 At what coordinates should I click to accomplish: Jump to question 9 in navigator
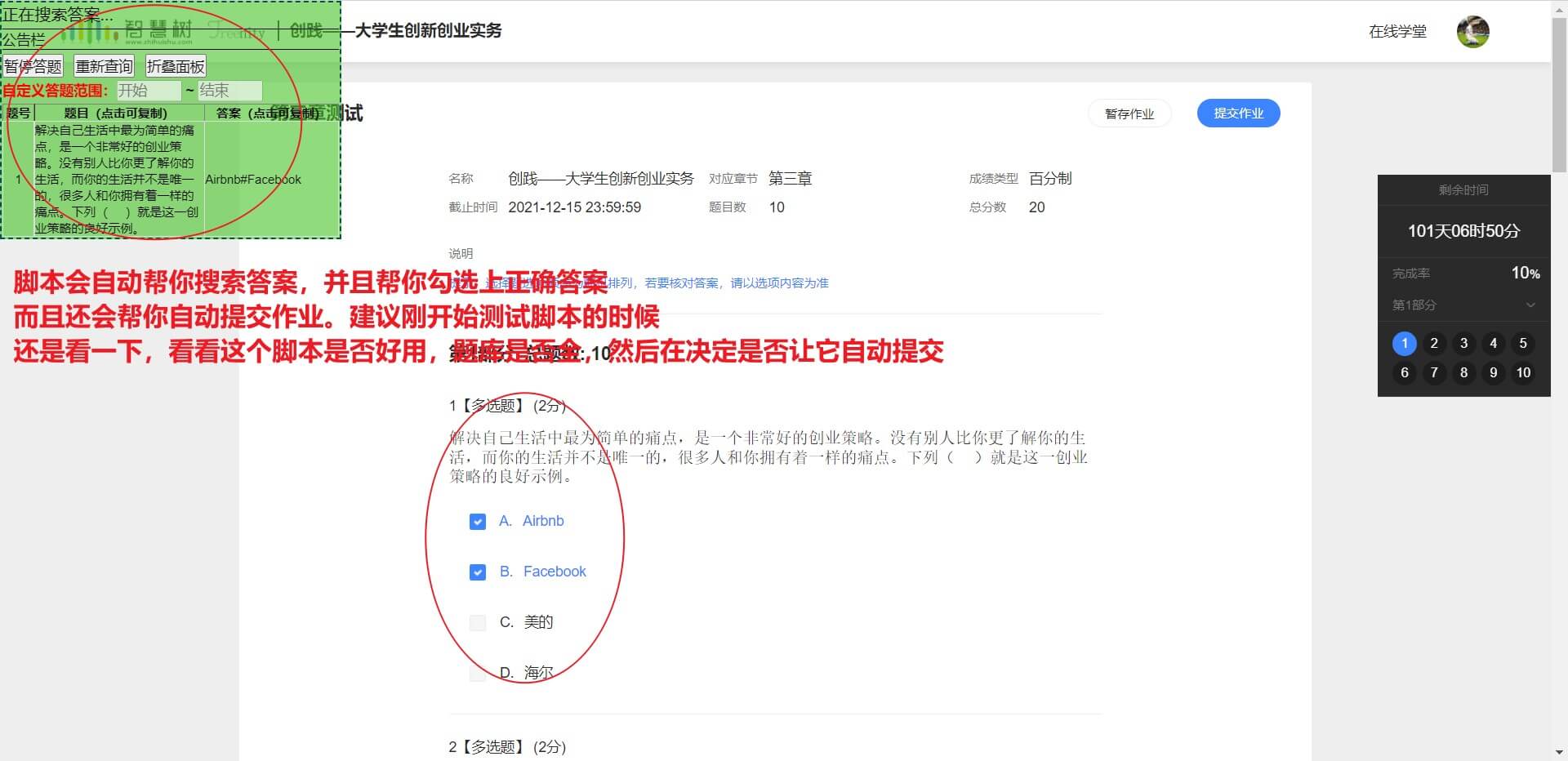pyautogui.click(x=1493, y=373)
